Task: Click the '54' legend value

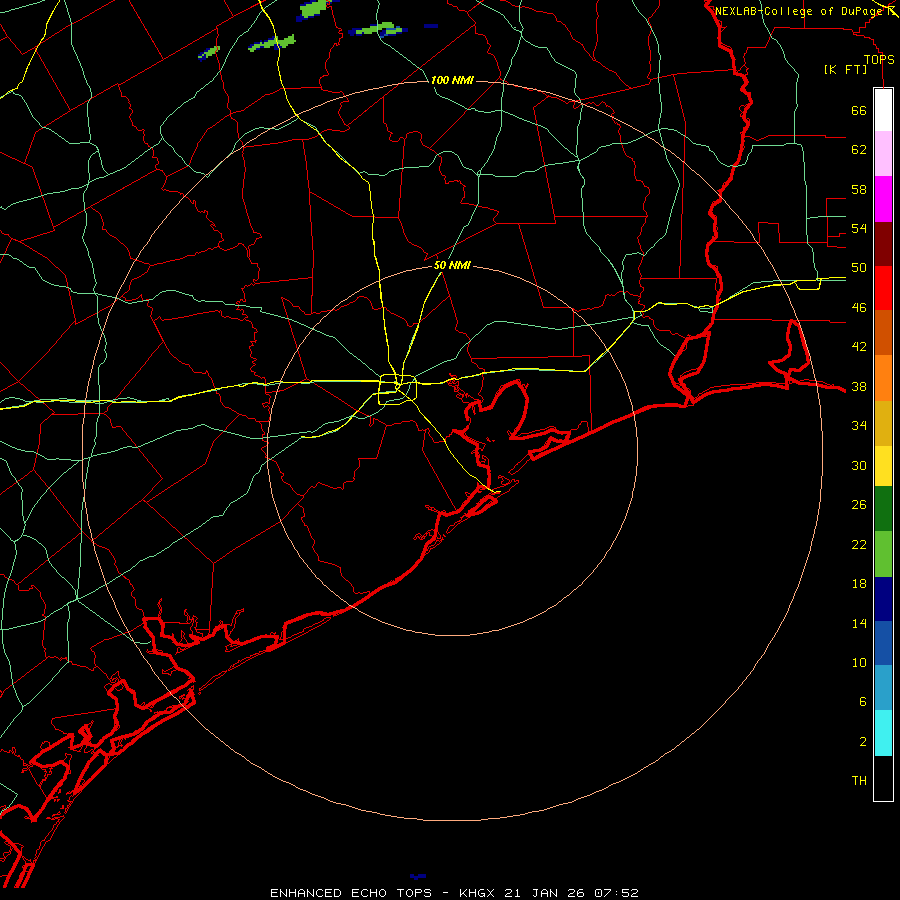Action: click(x=859, y=228)
